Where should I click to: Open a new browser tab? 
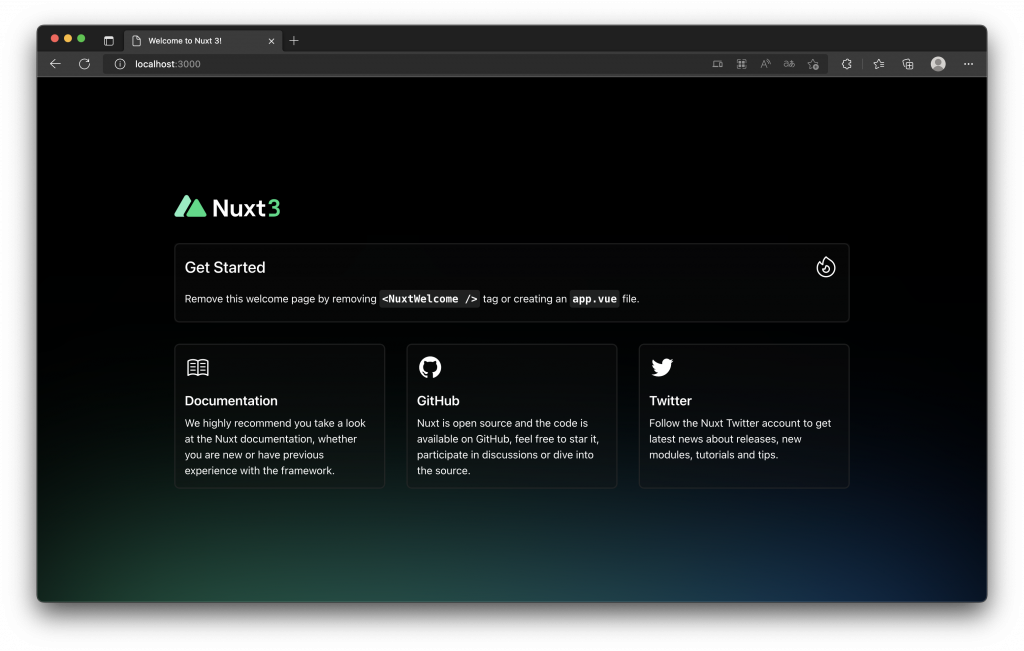[294, 40]
